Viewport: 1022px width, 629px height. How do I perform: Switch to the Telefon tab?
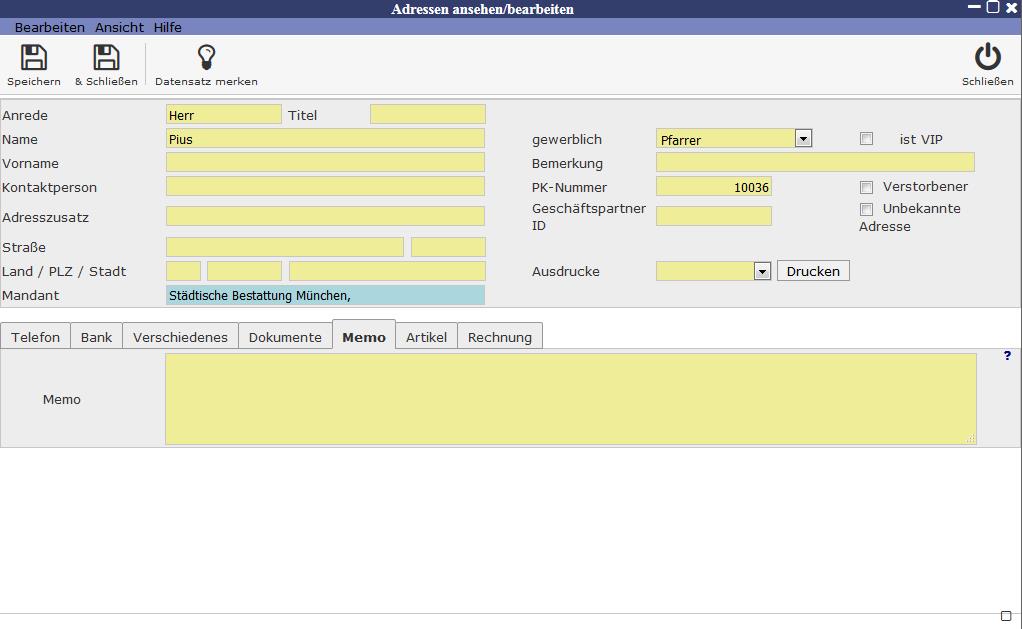click(36, 337)
